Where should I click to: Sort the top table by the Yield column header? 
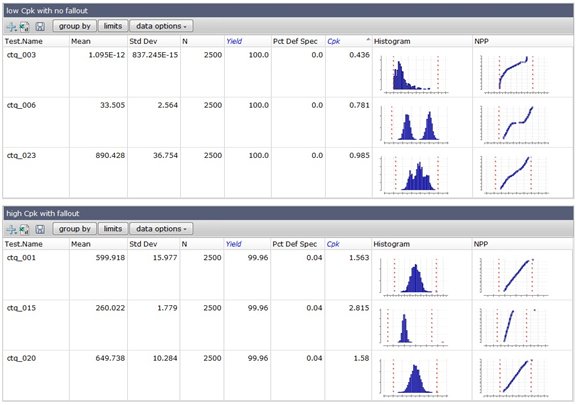[x=234, y=41]
